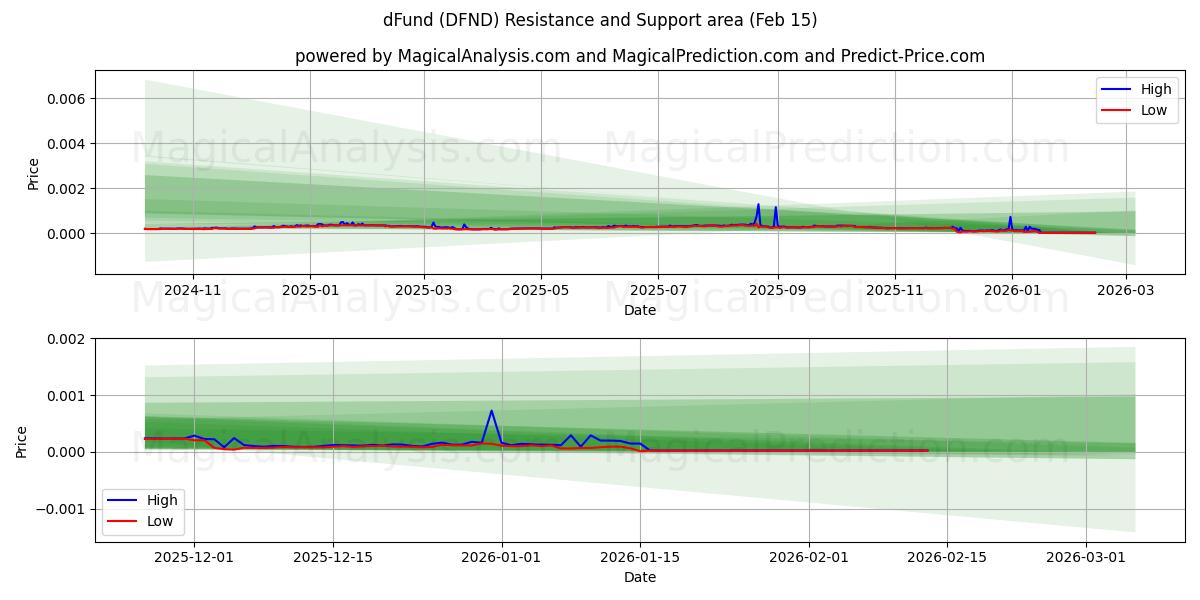Screen dimensions: 1200x600
Task: Click the '2026-03-01' tick label
Action: [x=1087, y=557]
